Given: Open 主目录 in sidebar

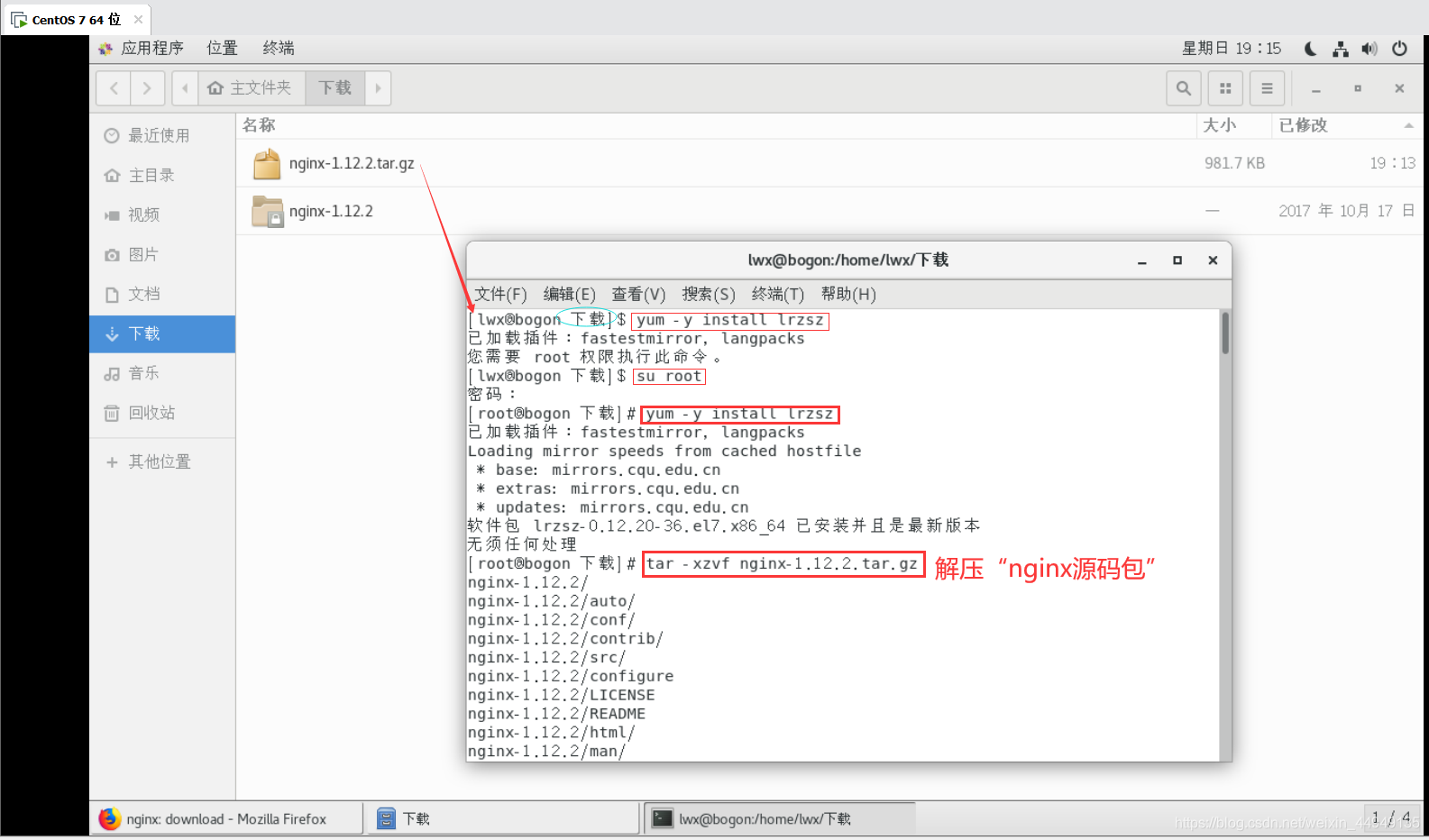Looking at the screenshot, I should pos(162,175).
